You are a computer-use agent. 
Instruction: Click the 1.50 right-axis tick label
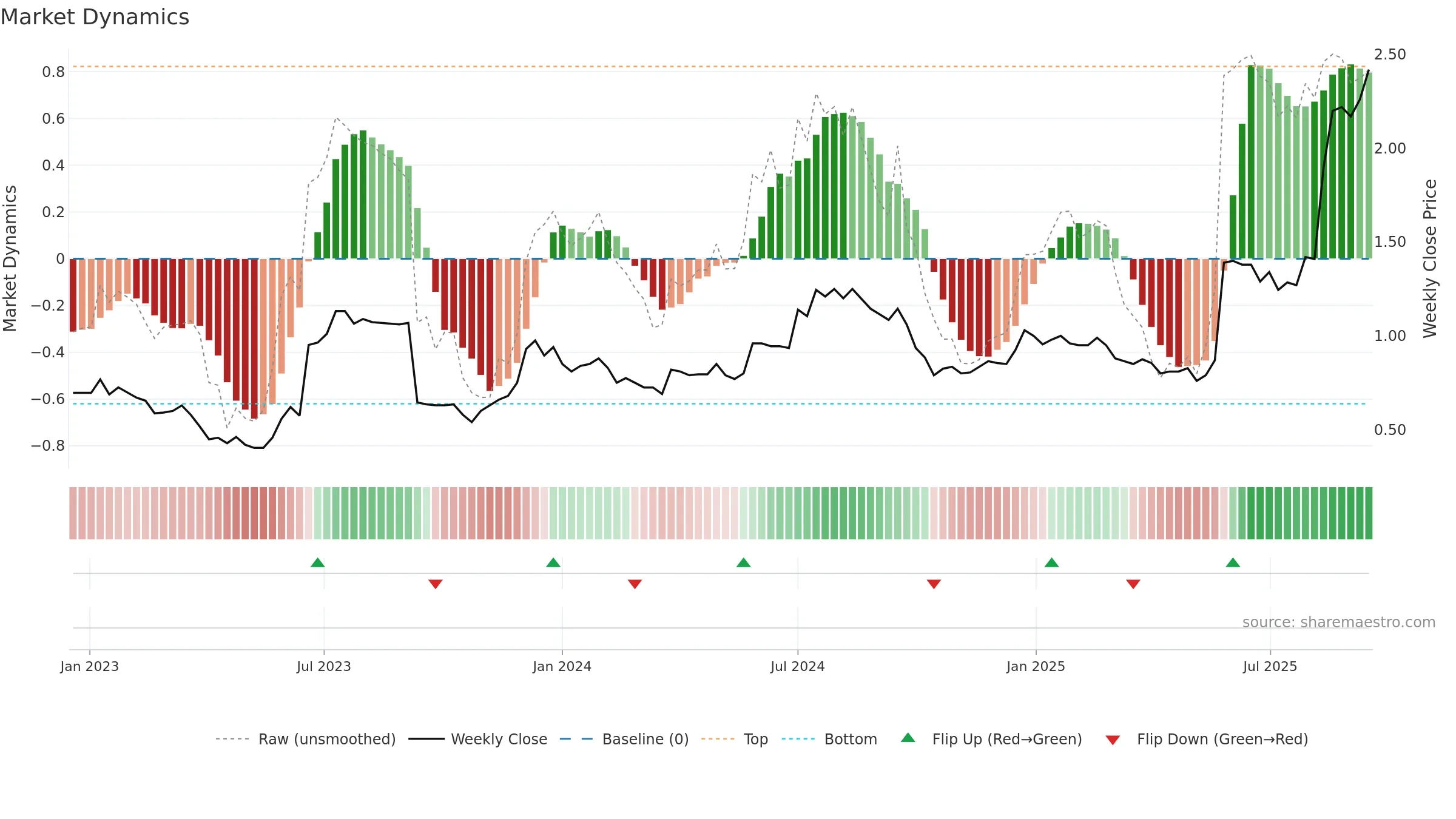[1390, 242]
